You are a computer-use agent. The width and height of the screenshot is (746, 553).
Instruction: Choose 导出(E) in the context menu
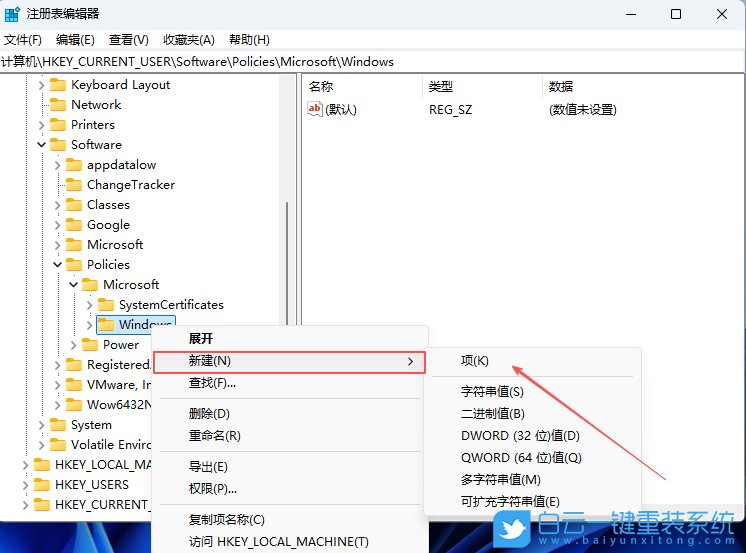(290, 467)
